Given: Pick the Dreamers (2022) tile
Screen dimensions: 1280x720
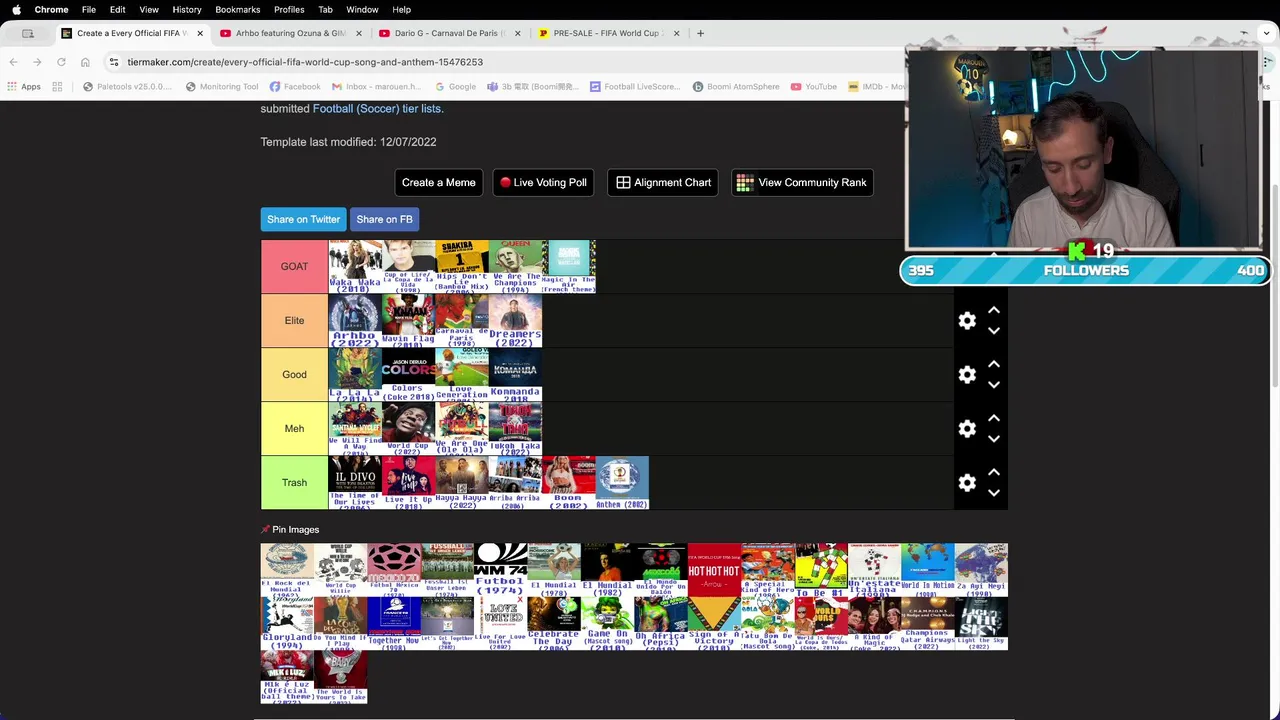Looking at the screenshot, I should click(x=515, y=320).
